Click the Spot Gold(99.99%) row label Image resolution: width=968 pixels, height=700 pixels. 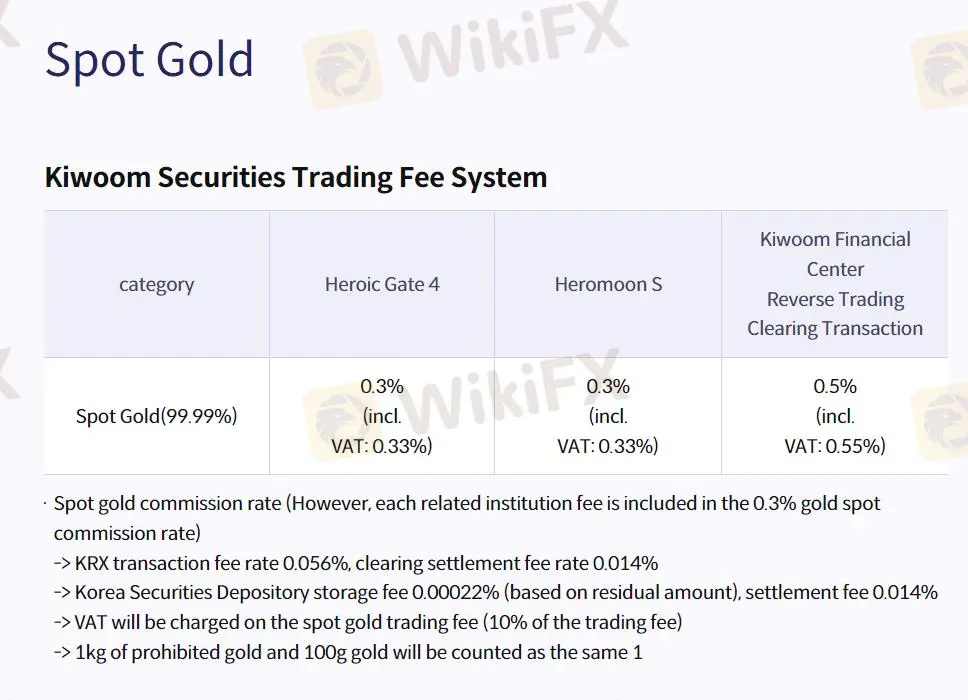[x=156, y=416]
